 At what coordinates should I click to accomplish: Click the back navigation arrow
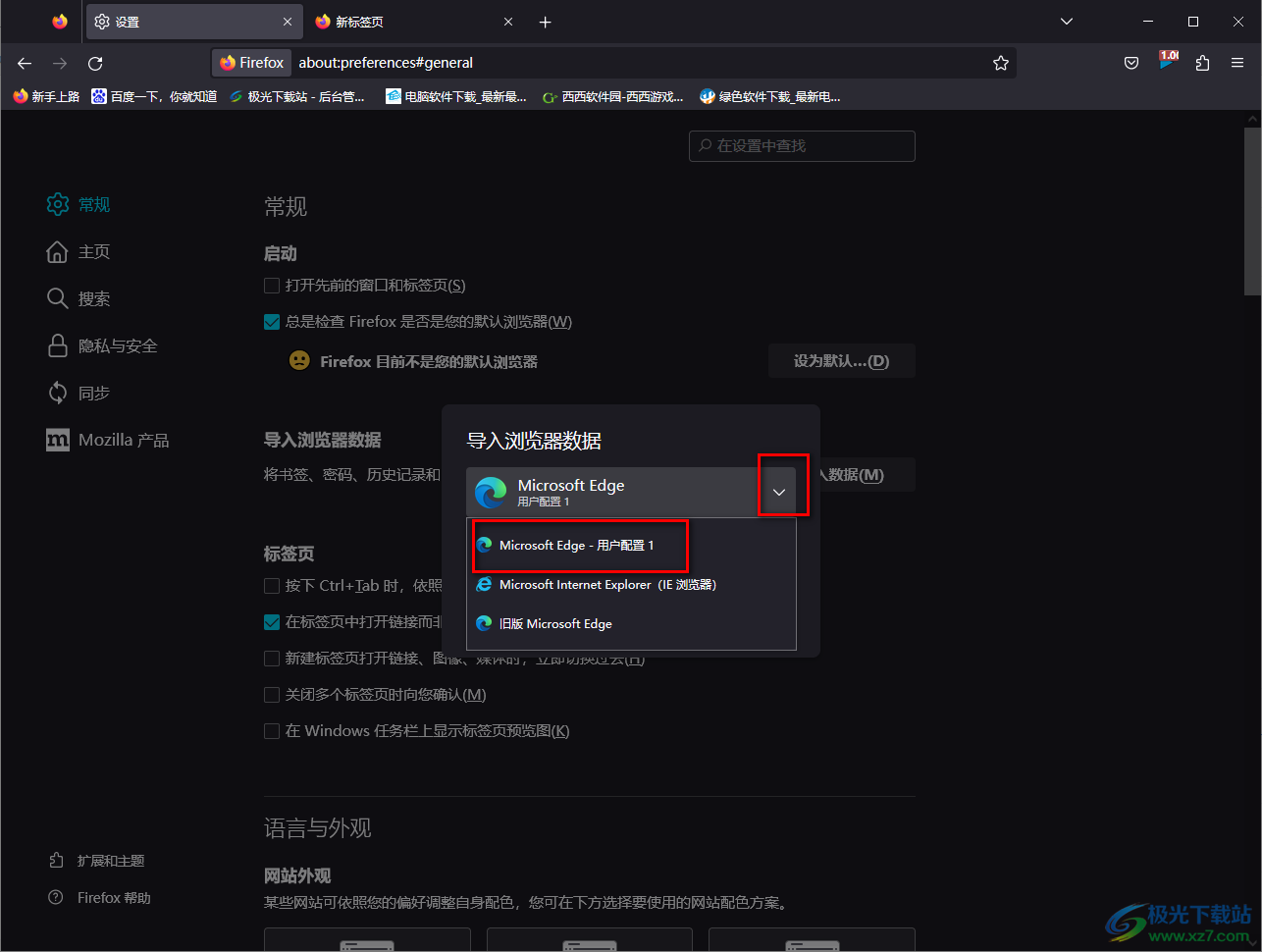pos(25,63)
